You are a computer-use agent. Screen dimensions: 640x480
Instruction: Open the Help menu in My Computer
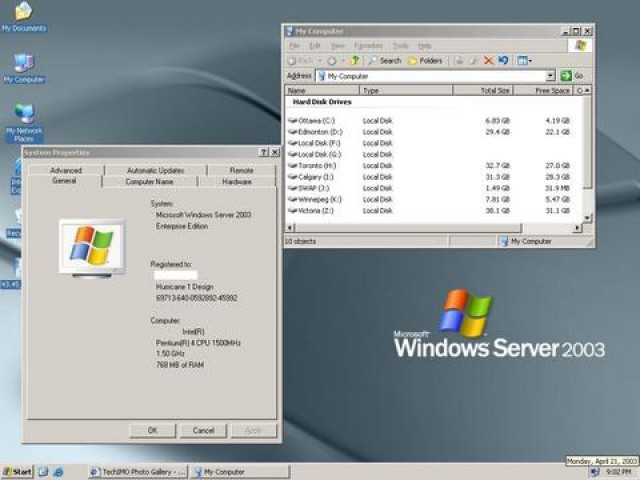tap(424, 46)
